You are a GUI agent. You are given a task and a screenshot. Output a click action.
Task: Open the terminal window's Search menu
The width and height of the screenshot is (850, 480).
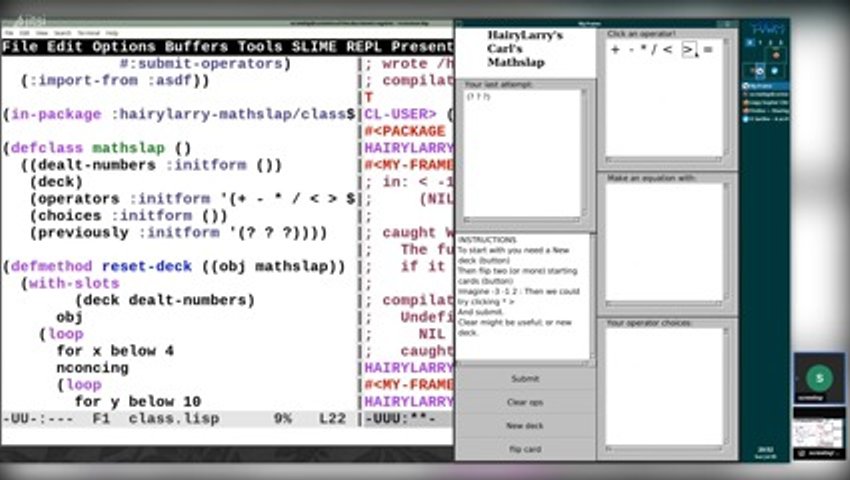pyautogui.click(x=62, y=33)
